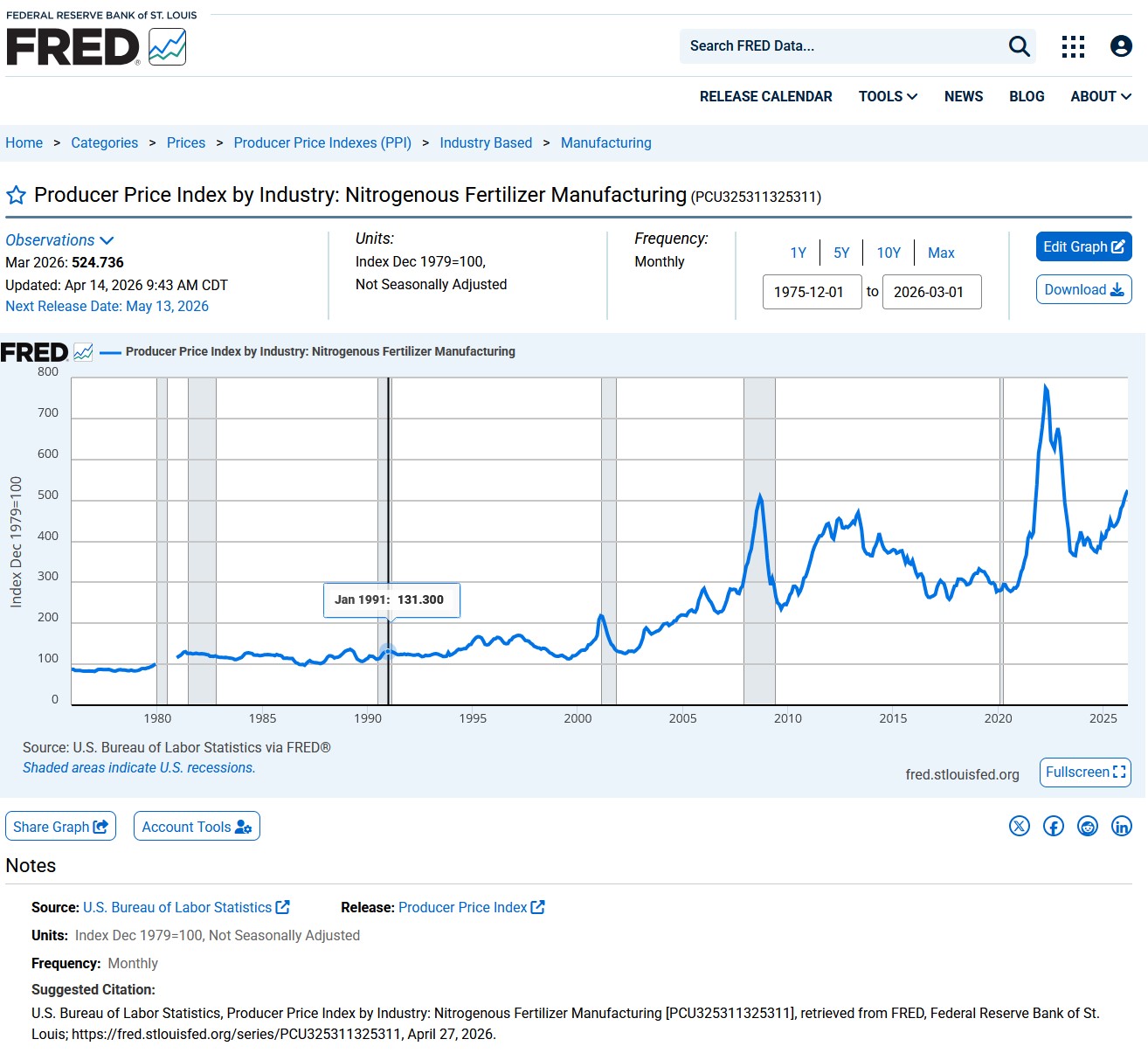This screenshot has width=1148, height=1060.
Task: Share graph on Reddit
Action: click(1088, 826)
